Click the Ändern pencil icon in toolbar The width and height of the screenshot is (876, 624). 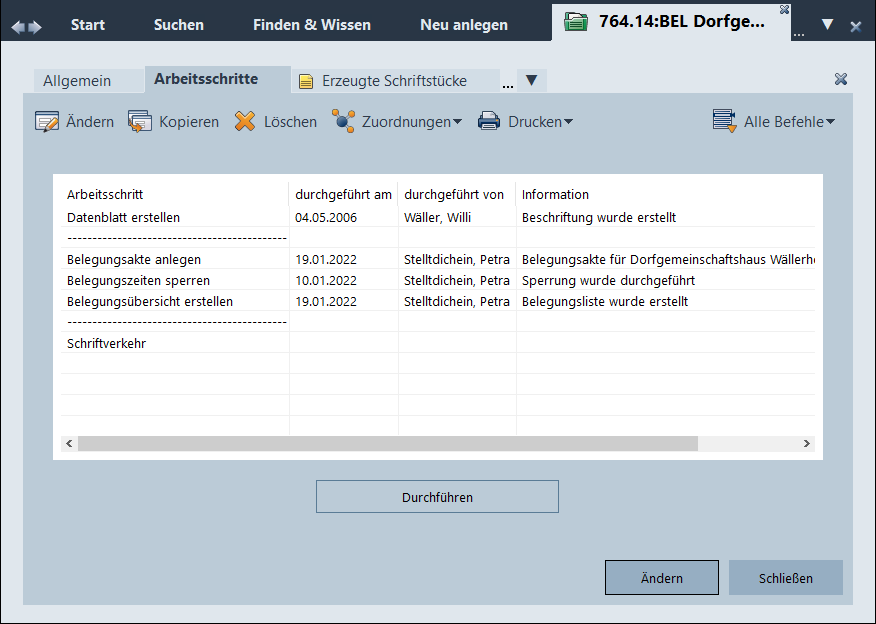point(47,122)
